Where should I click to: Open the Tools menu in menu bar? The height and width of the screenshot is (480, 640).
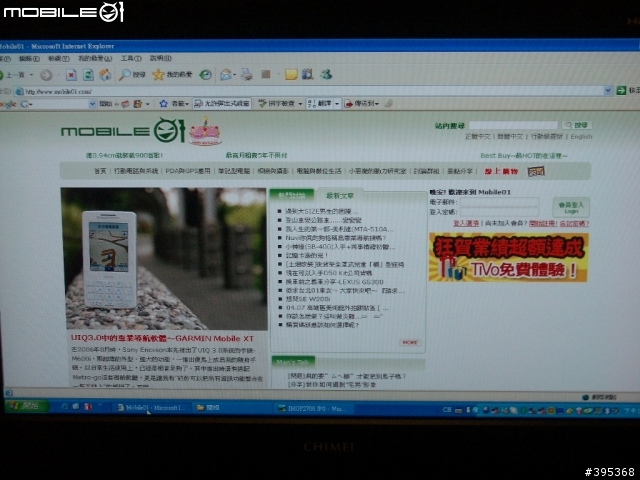pos(131,59)
